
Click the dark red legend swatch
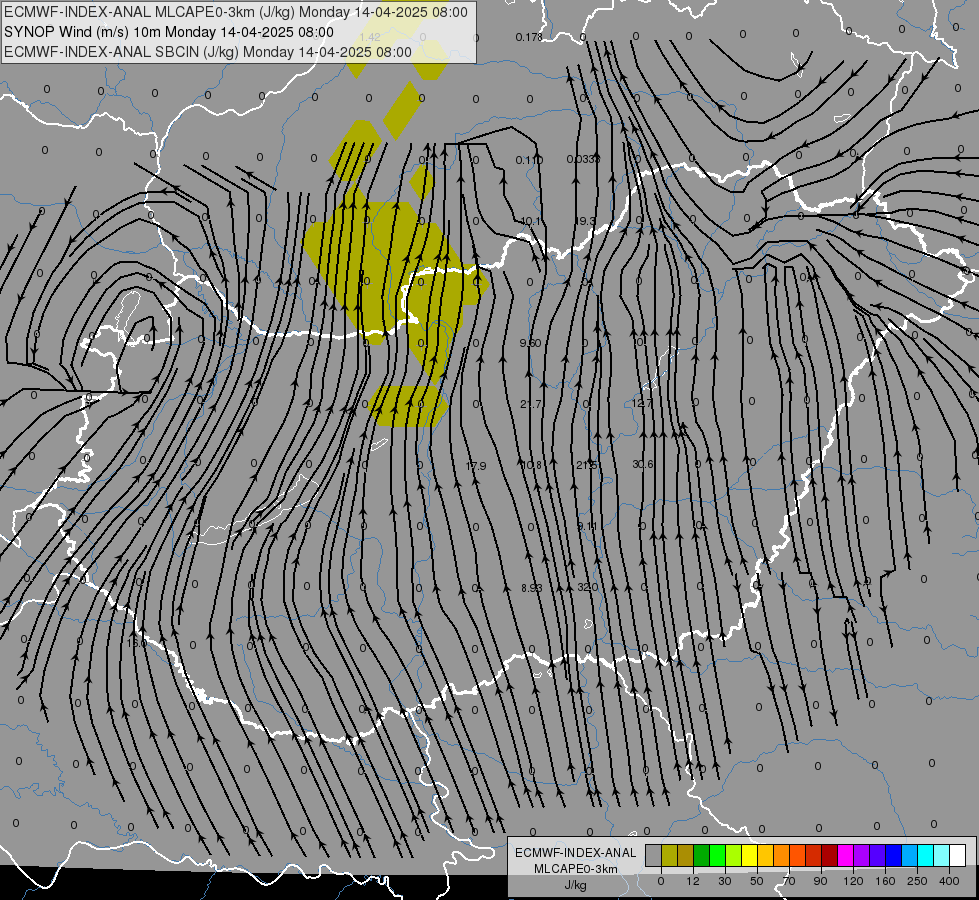click(829, 855)
